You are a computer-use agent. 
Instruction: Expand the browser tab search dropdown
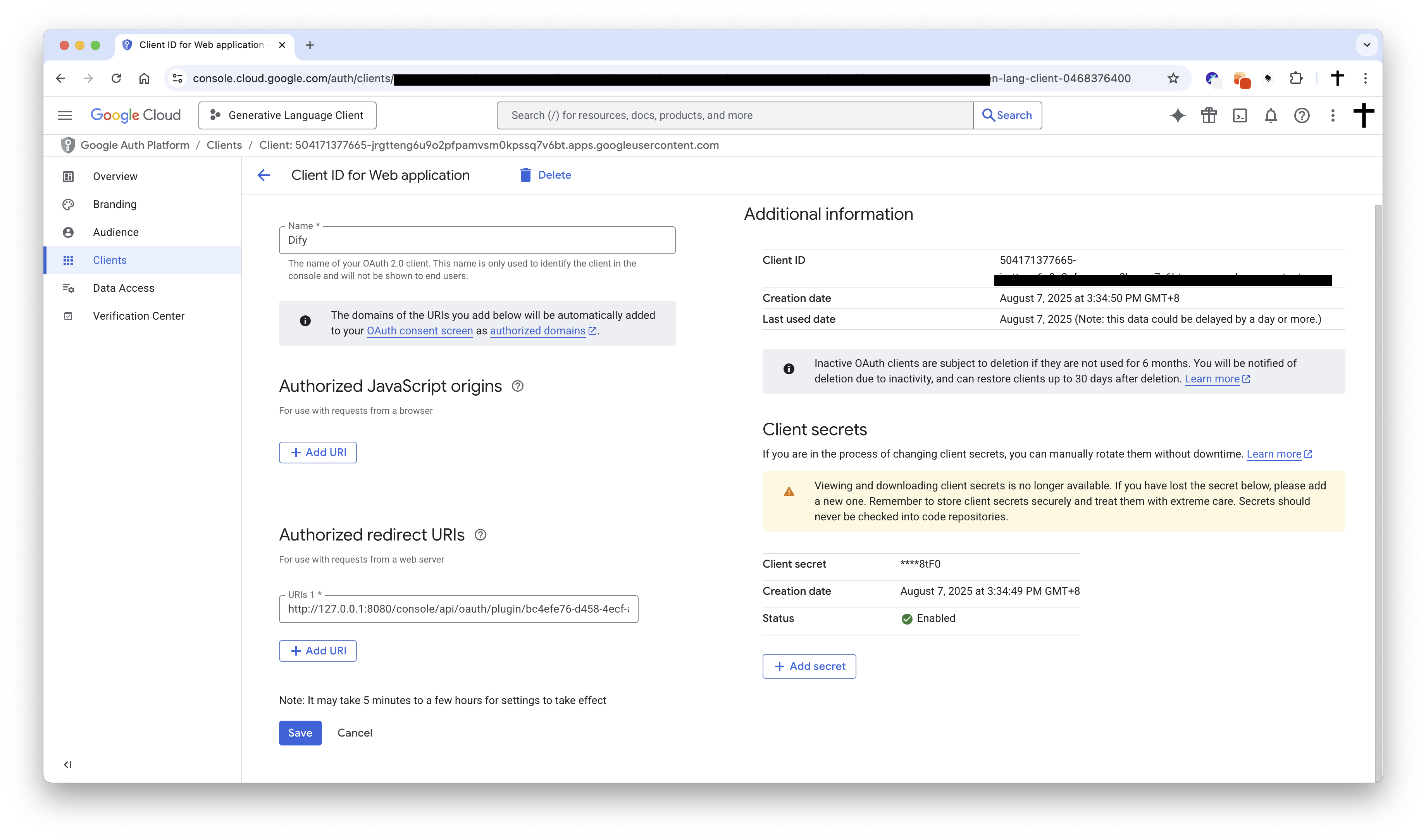[x=1367, y=45]
